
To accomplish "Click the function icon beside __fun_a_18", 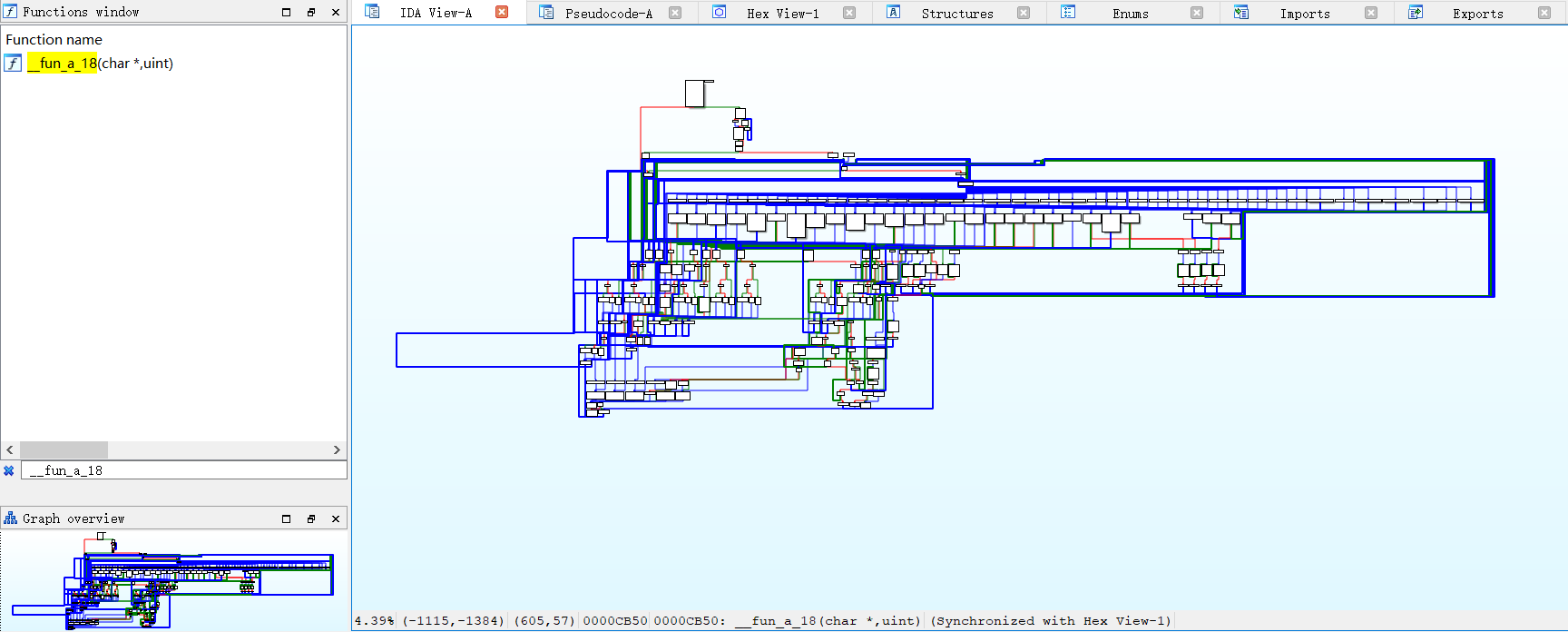I will tap(13, 63).
